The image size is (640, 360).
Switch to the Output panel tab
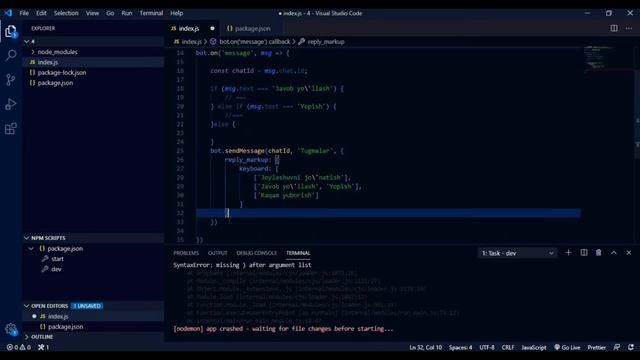(218, 253)
